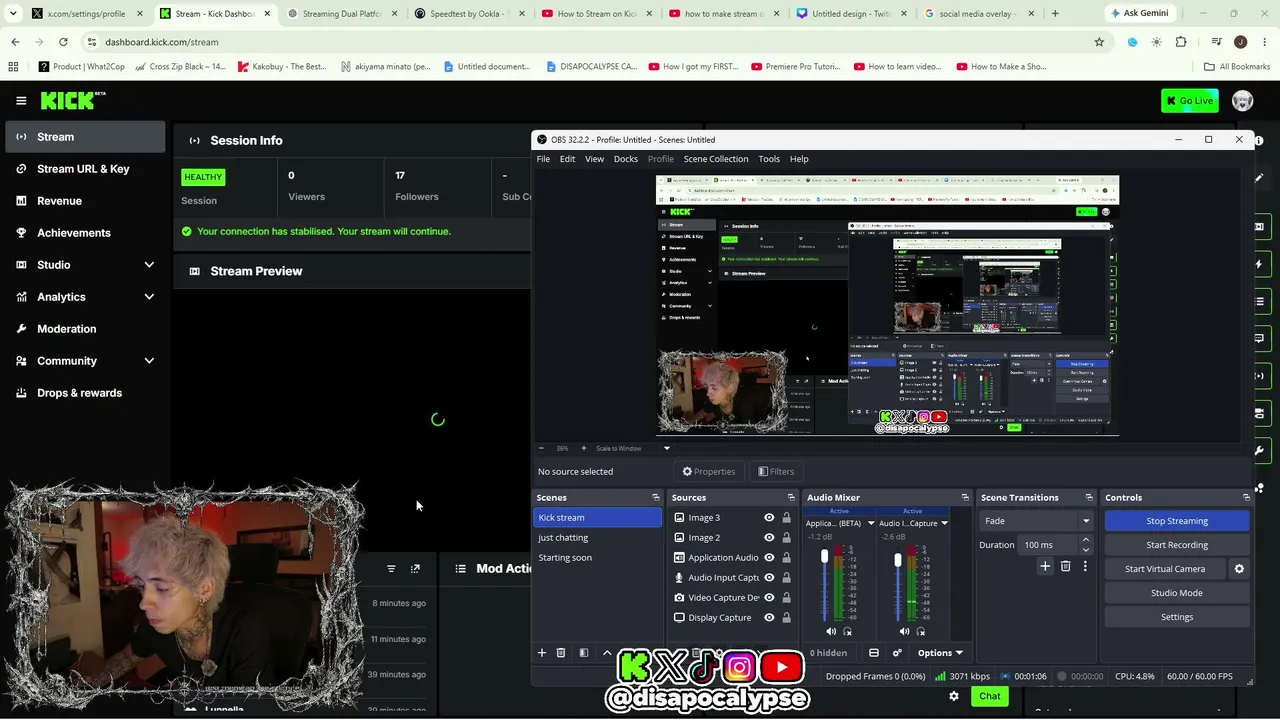Click the Start Recording button
The height and width of the screenshot is (720, 1280).
tap(1177, 545)
